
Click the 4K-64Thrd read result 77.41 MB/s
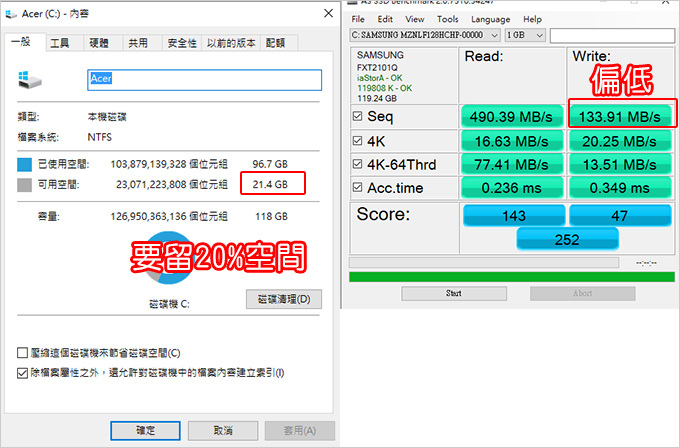coord(512,165)
